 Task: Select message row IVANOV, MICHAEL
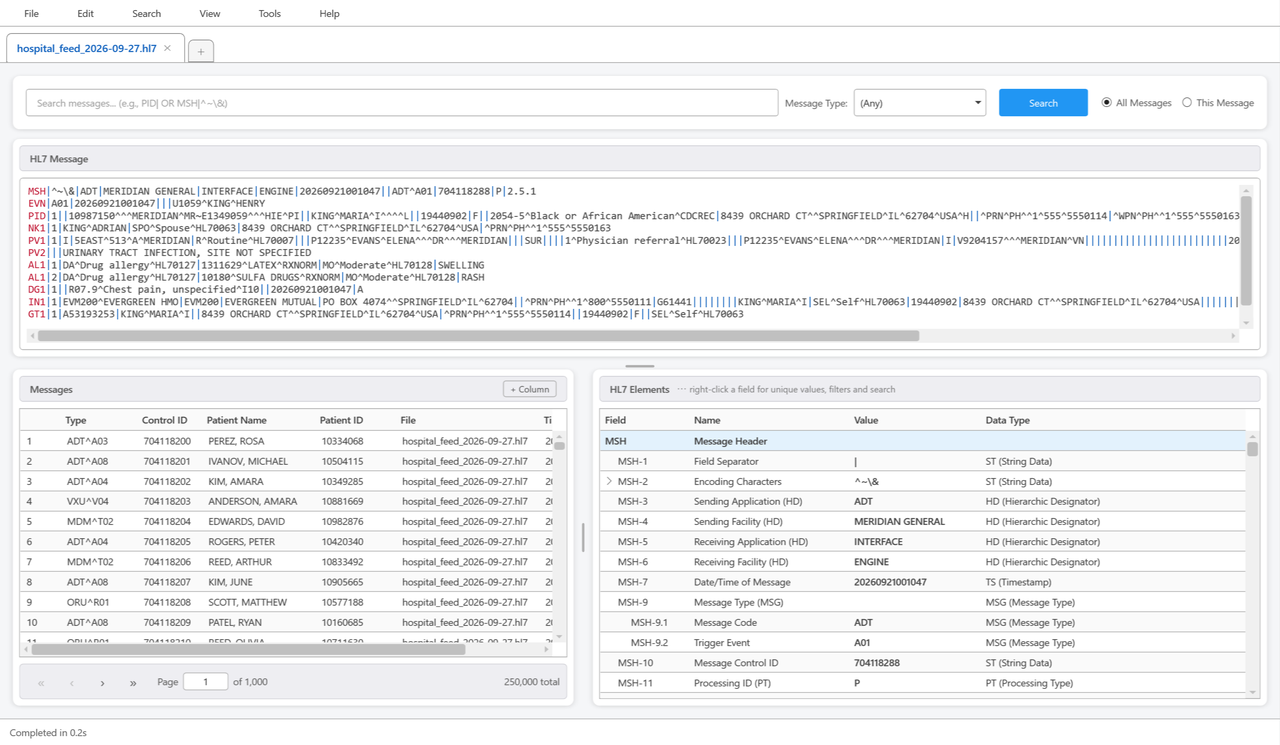click(285, 461)
